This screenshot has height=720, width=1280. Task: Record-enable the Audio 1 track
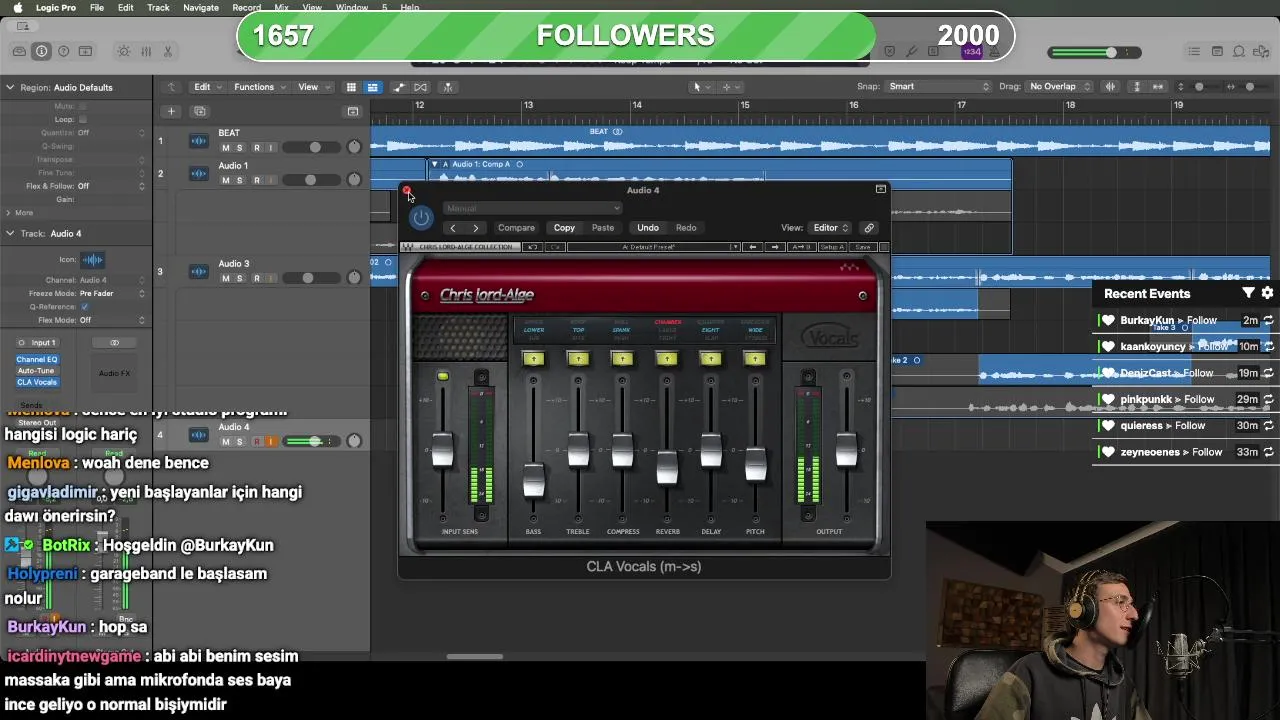[x=256, y=181]
